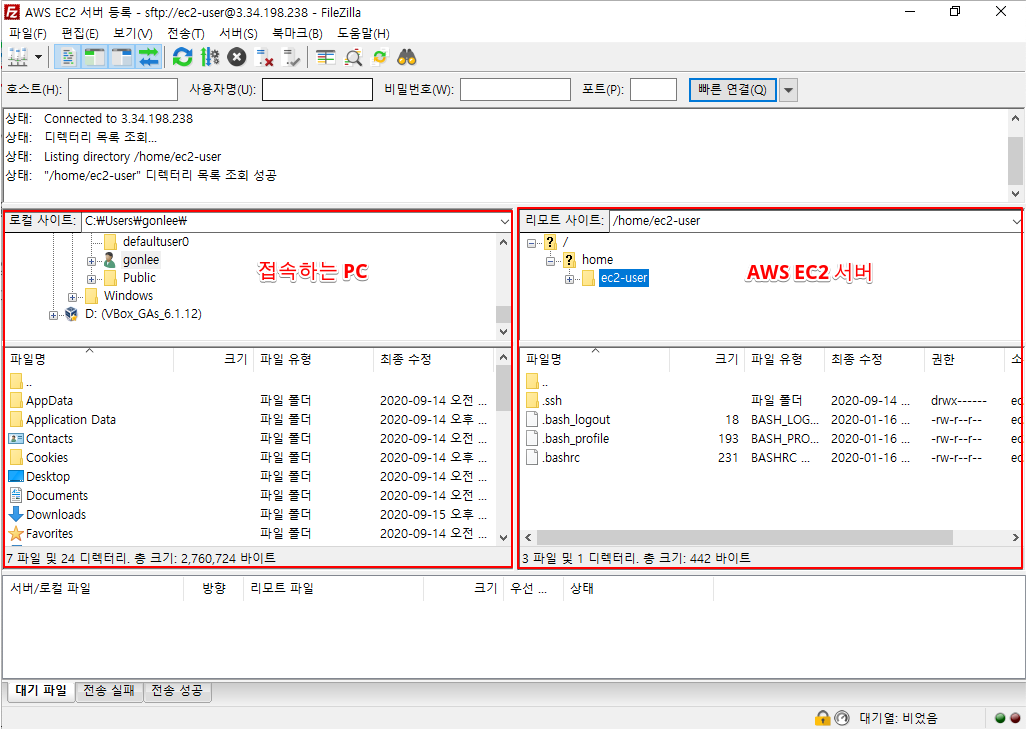Screen dimensions: 1027x729
Task: Select the Documents folder icon
Action: coord(16,495)
